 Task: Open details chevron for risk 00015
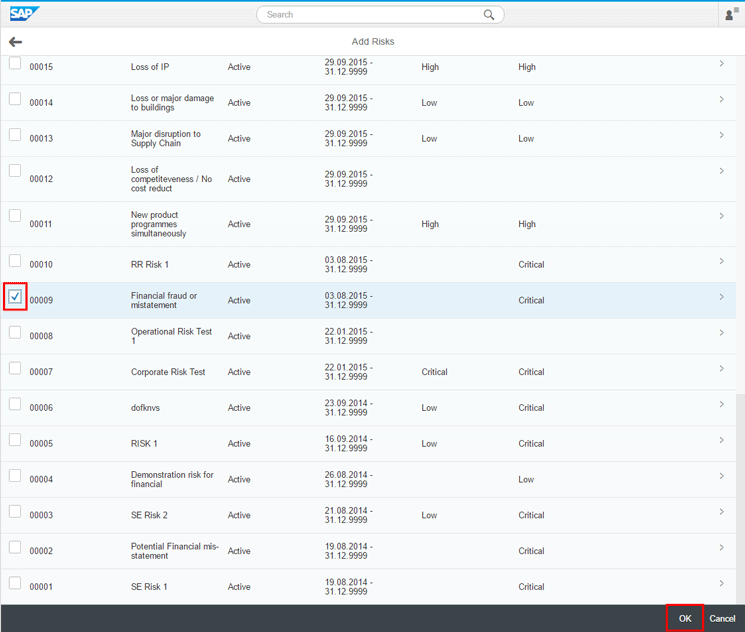[x=721, y=64]
